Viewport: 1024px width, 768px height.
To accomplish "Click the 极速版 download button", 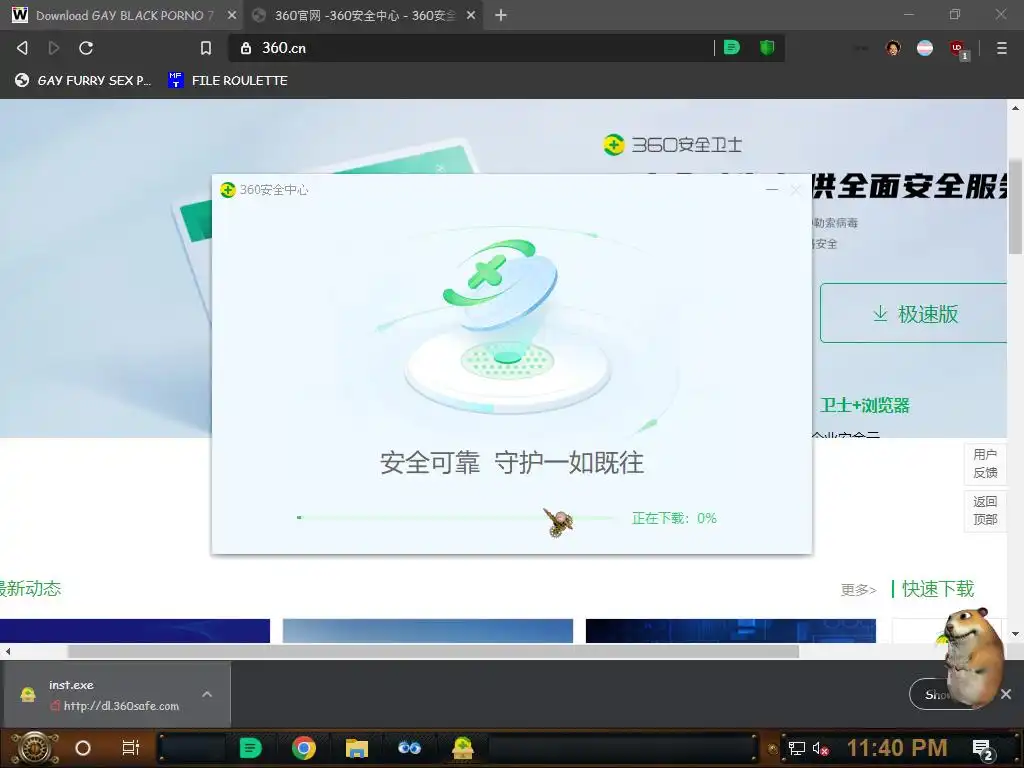I will pyautogui.click(x=914, y=313).
